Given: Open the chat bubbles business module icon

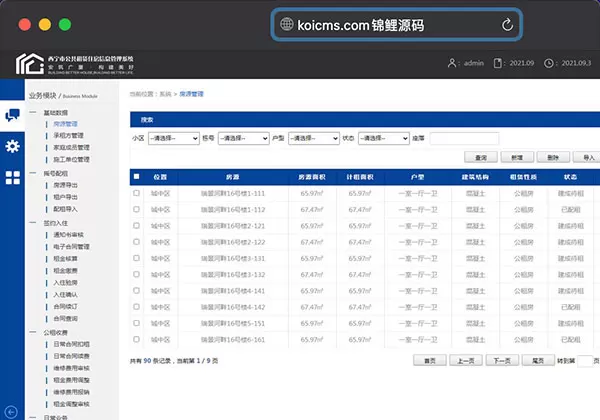Looking at the screenshot, I should tap(12, 115).
